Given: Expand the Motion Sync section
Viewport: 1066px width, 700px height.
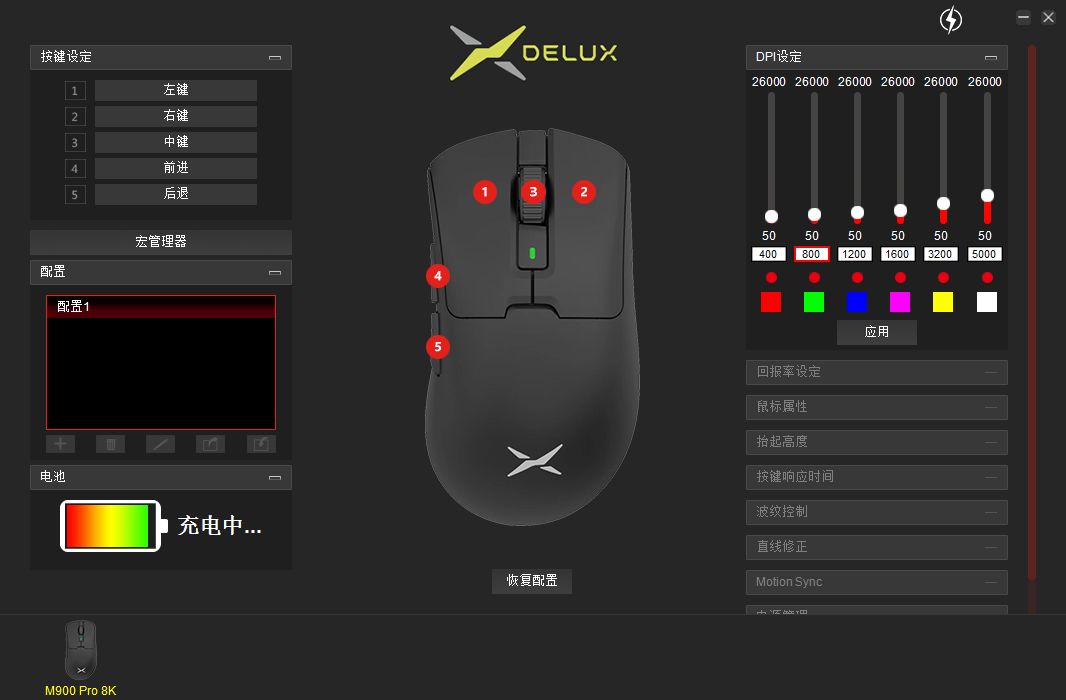Looking at the screenshot, I should [x=876, y=582].
